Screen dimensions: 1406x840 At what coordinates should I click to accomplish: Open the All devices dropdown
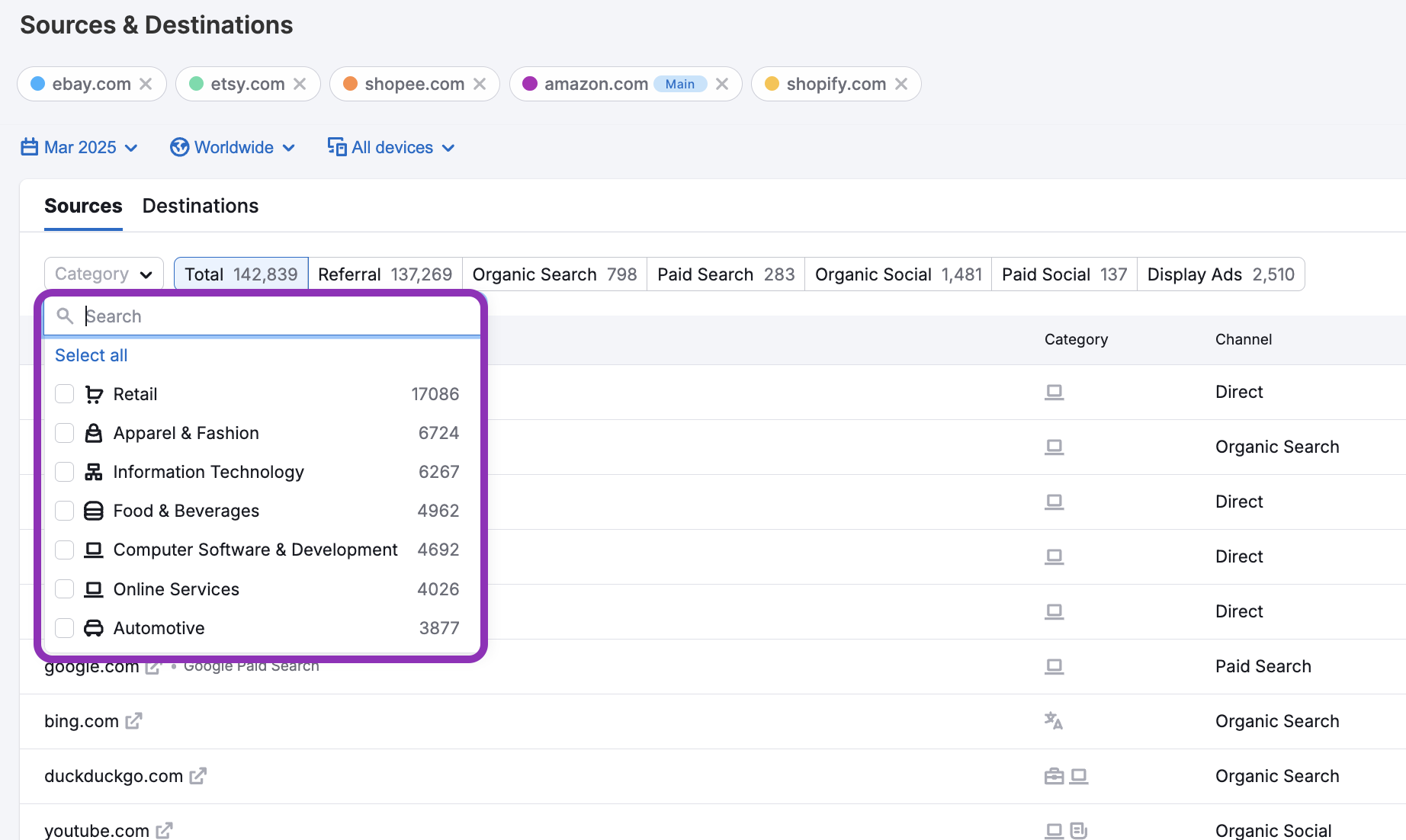[391, 147]
